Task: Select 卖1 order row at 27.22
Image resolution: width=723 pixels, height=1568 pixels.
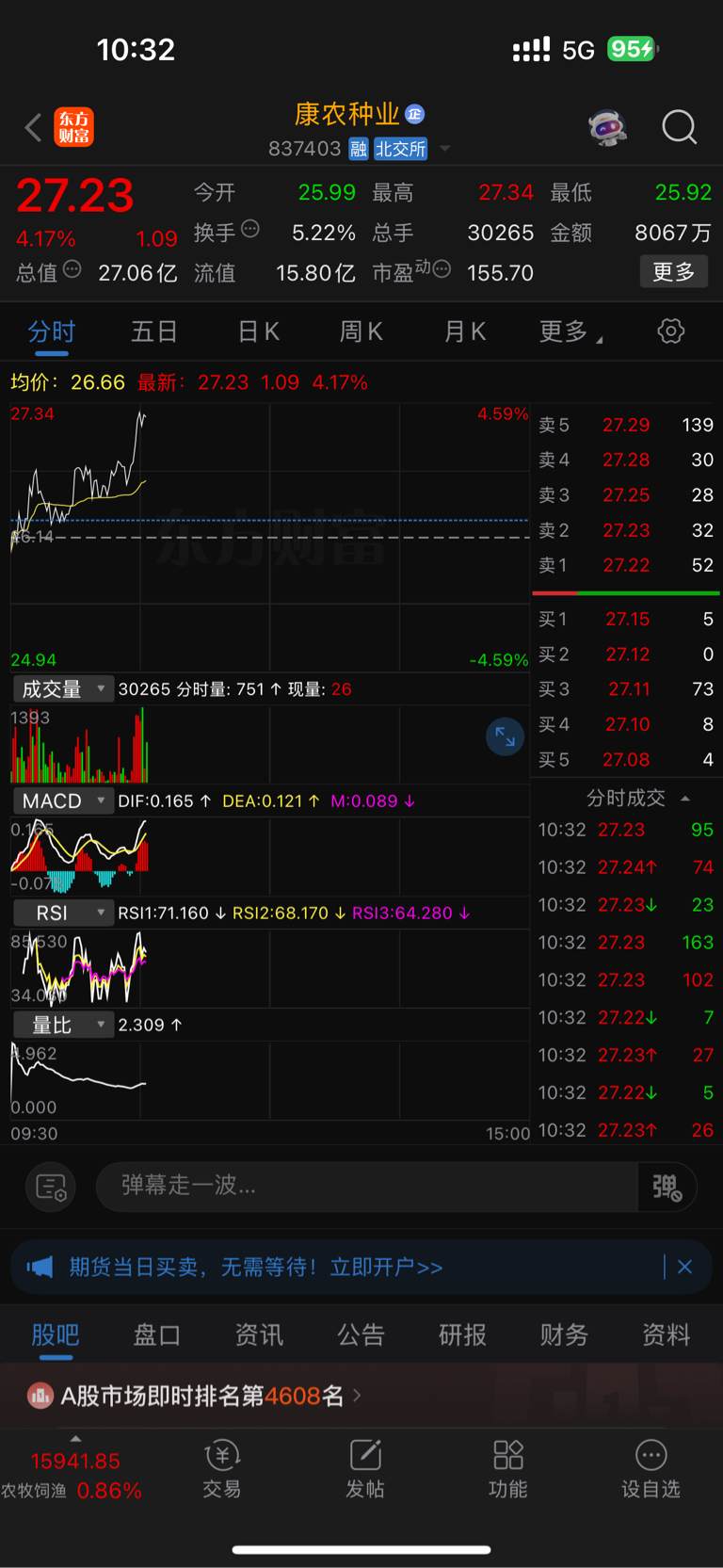Action: (626, 565)
